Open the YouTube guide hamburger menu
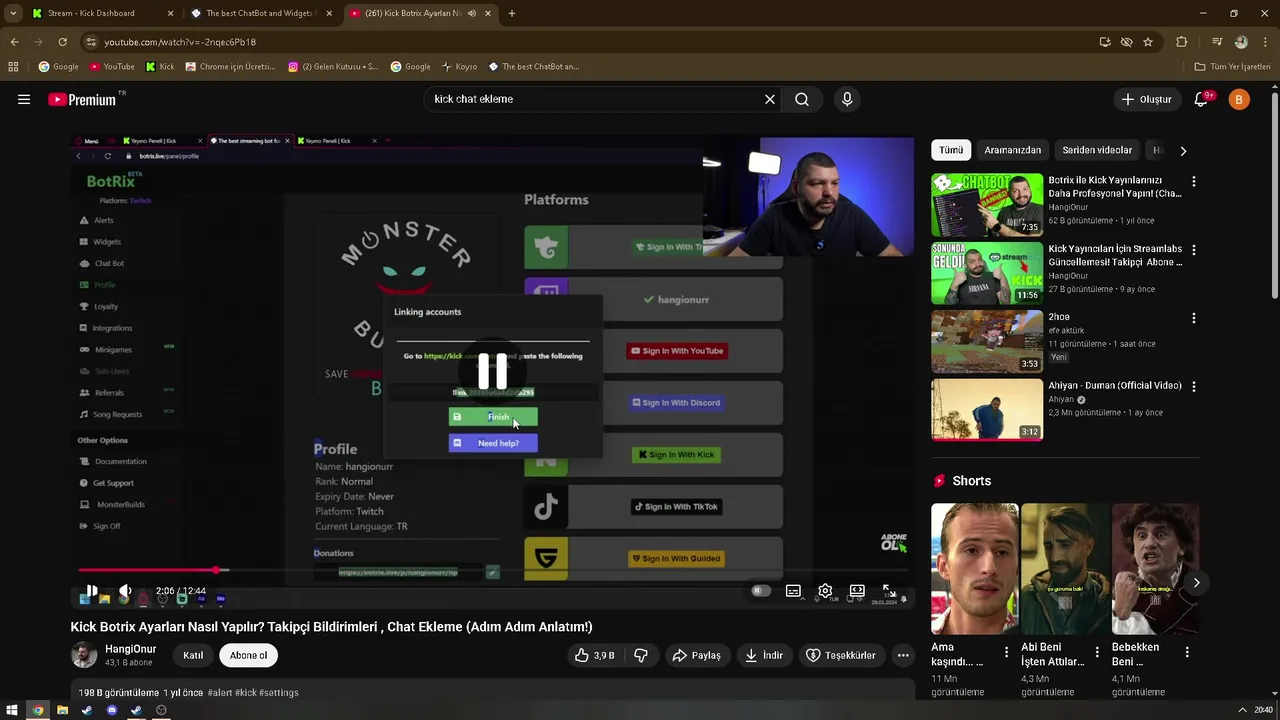This screenshot has width=1280, height=720. click(x=24, y=99)
